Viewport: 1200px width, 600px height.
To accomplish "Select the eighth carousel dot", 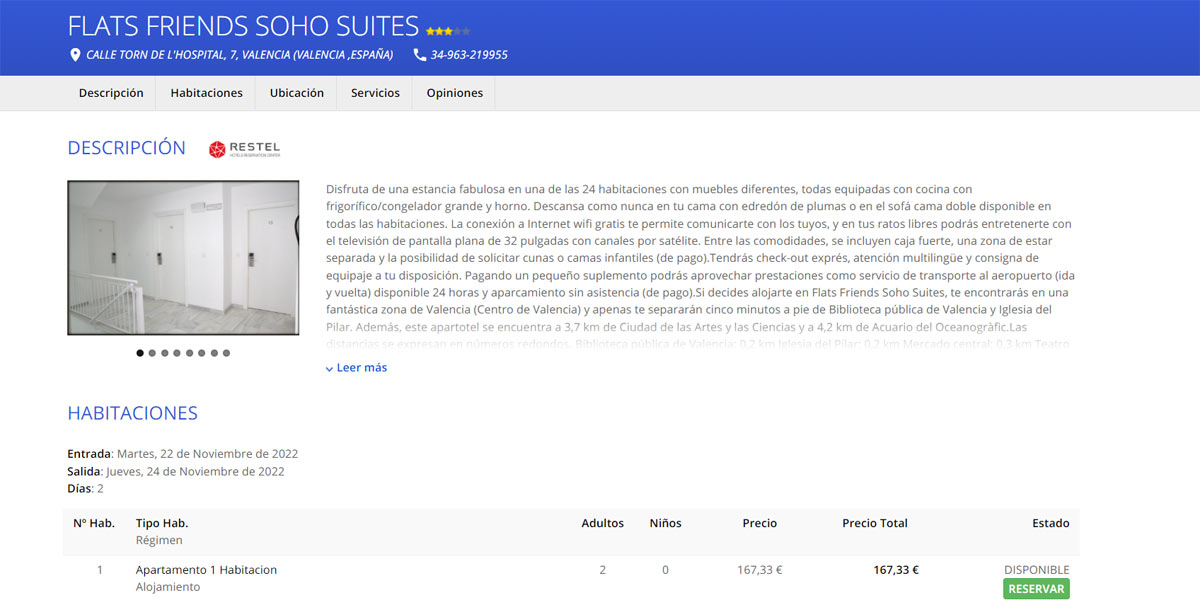I will [x=227, y=353].
